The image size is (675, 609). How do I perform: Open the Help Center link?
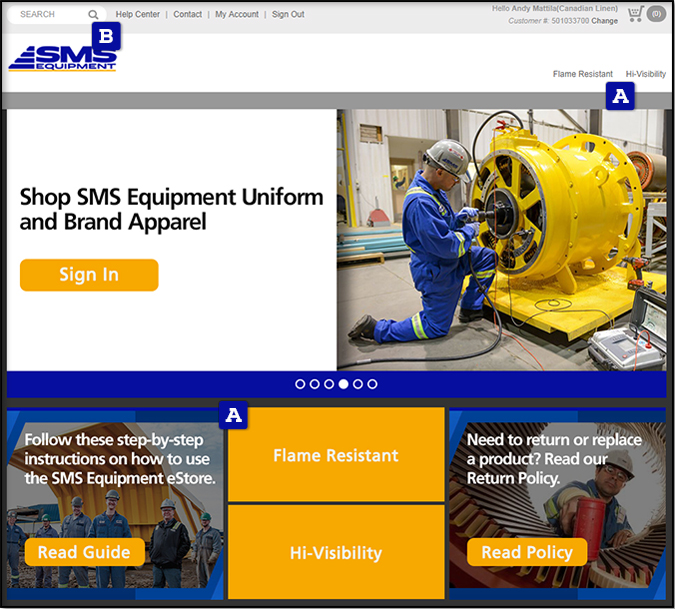(x=138, y=15)
